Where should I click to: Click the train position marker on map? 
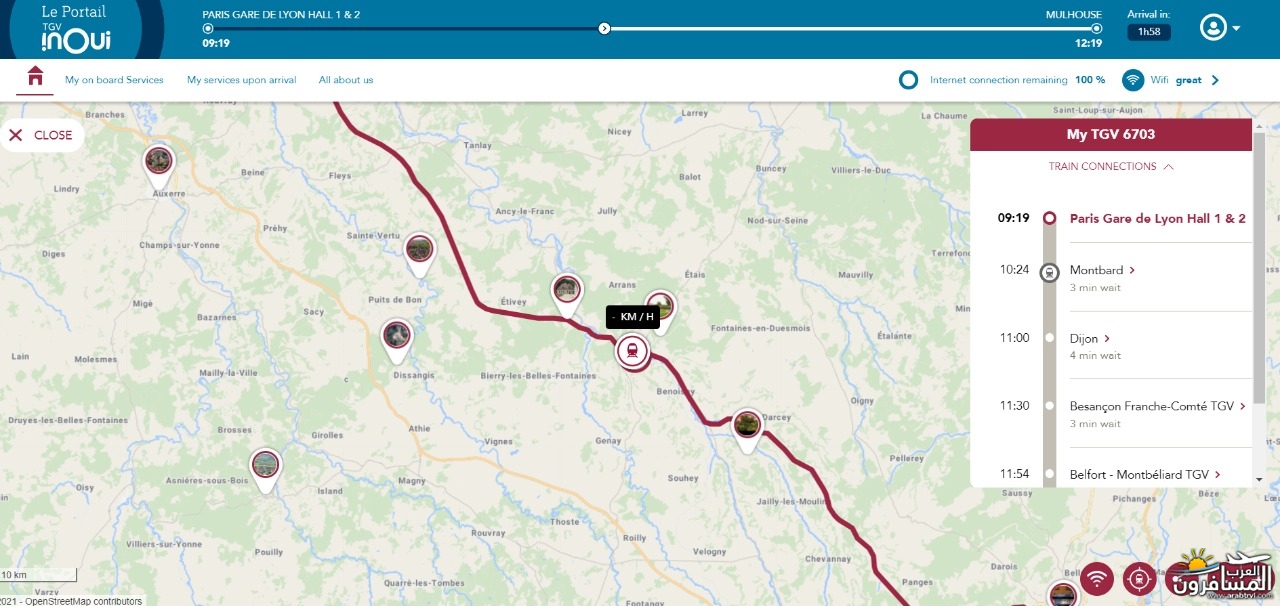tap(632, 351)
